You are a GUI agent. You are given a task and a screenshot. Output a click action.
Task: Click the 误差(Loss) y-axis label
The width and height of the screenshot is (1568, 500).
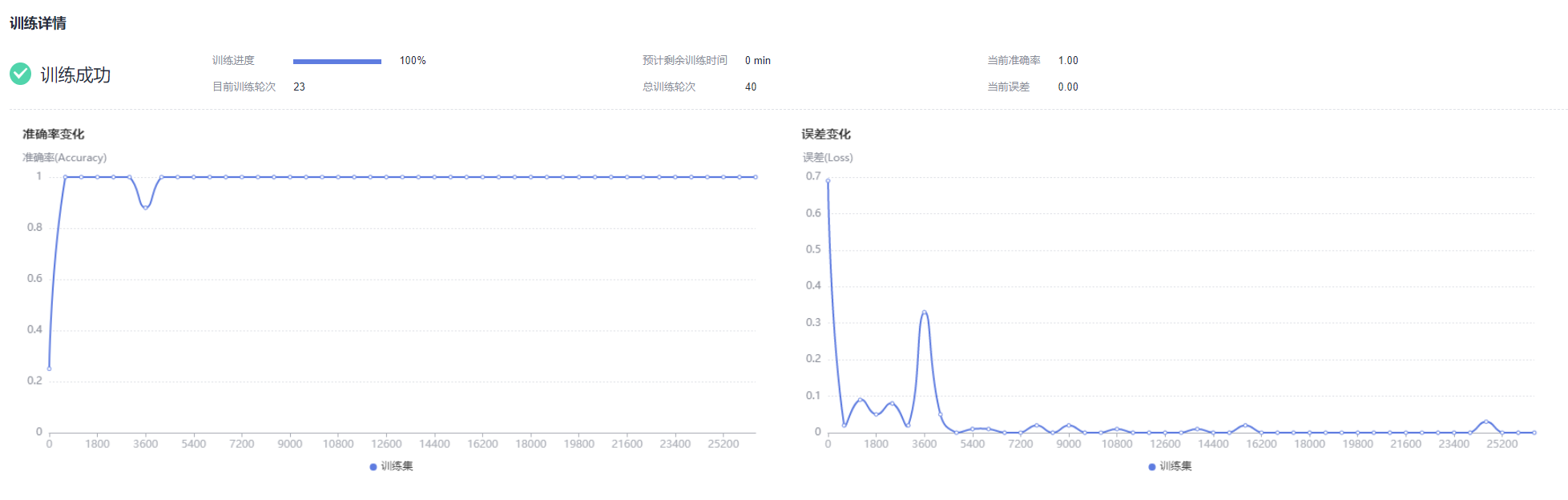pos(828,158)
